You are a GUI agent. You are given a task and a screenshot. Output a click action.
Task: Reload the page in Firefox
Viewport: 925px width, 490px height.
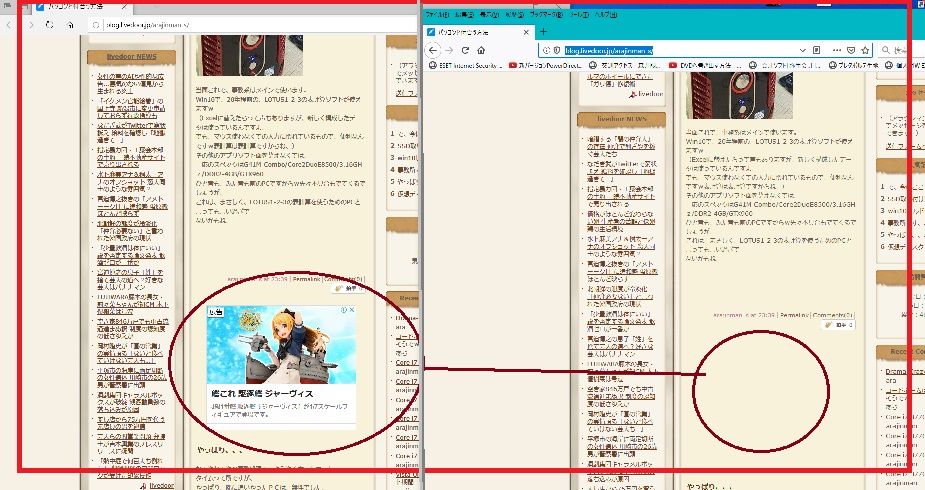465,50
